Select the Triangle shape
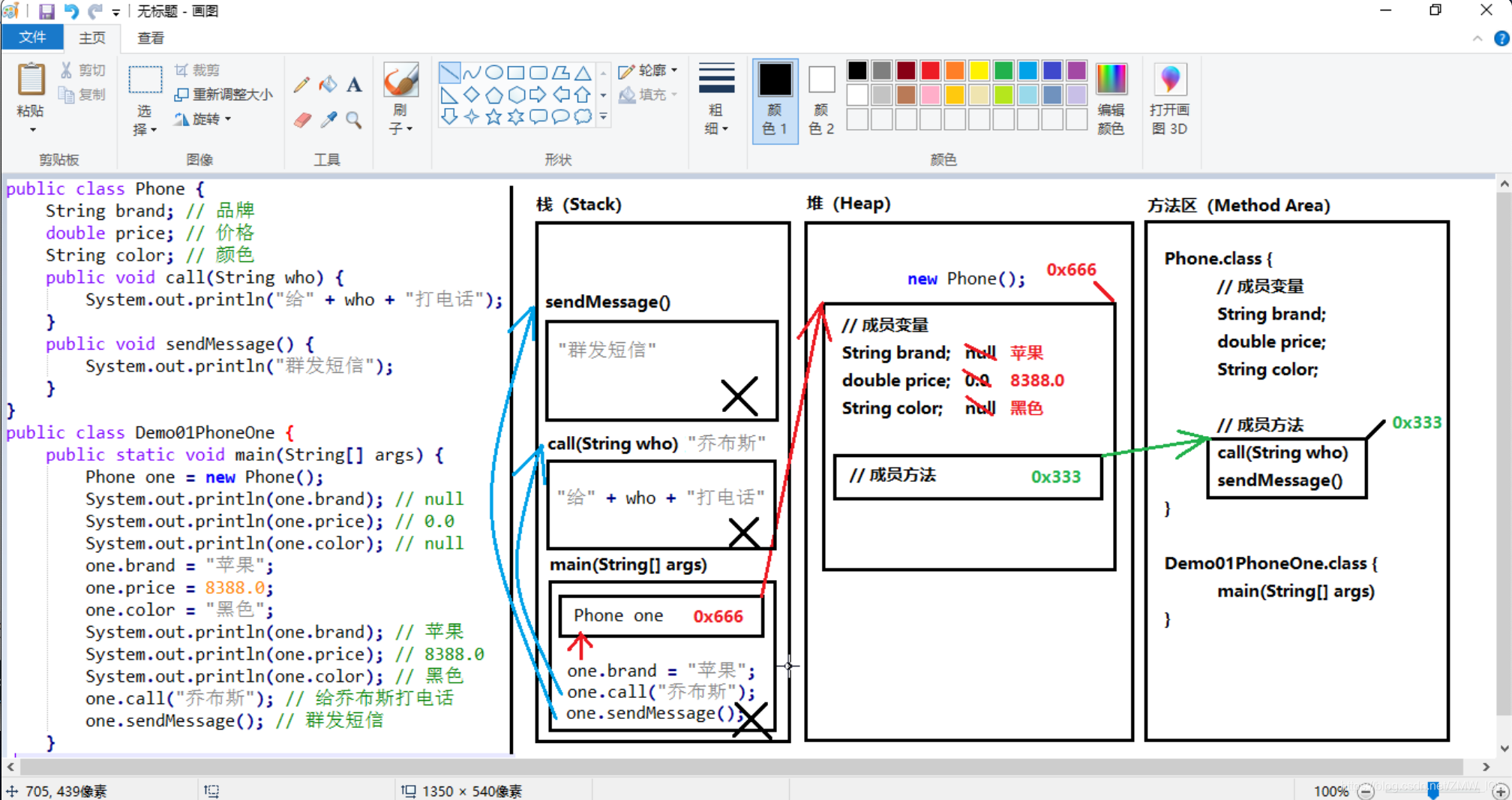 [x=583, y=73]
